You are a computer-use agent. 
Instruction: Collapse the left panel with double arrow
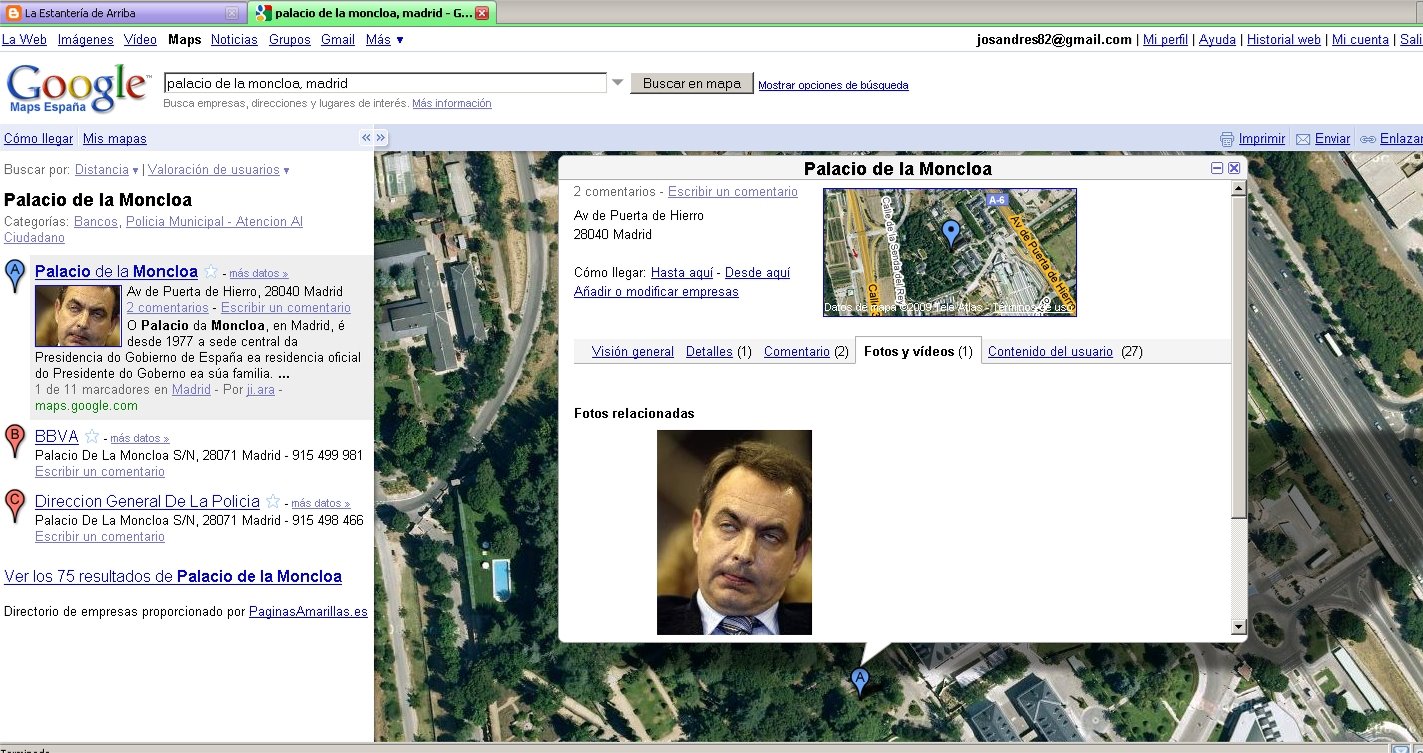coord(366,138)
